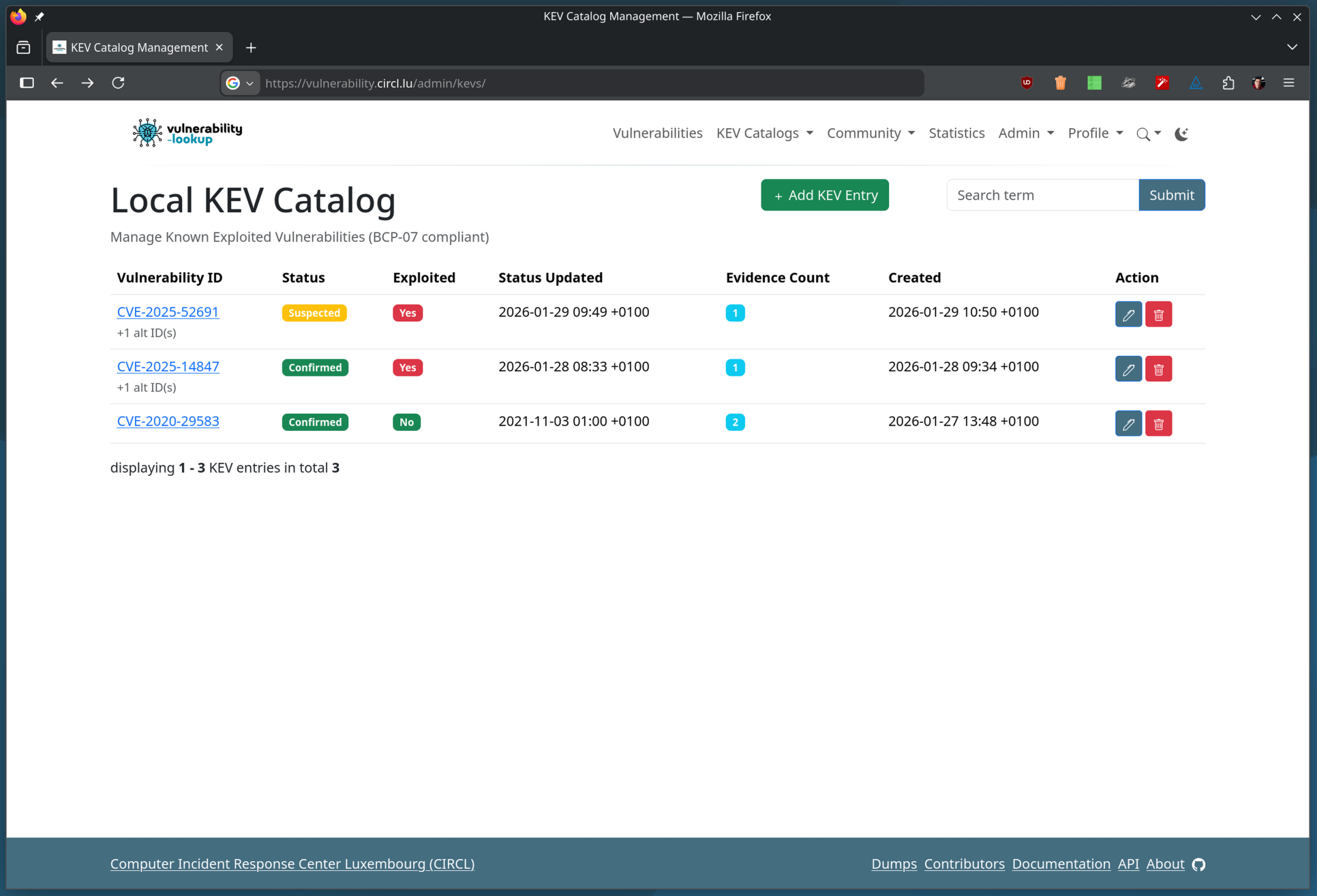The width and height of the screenshot is (1317, 896).
Task: Click the Add KEV Entry button
Action: 824,195
